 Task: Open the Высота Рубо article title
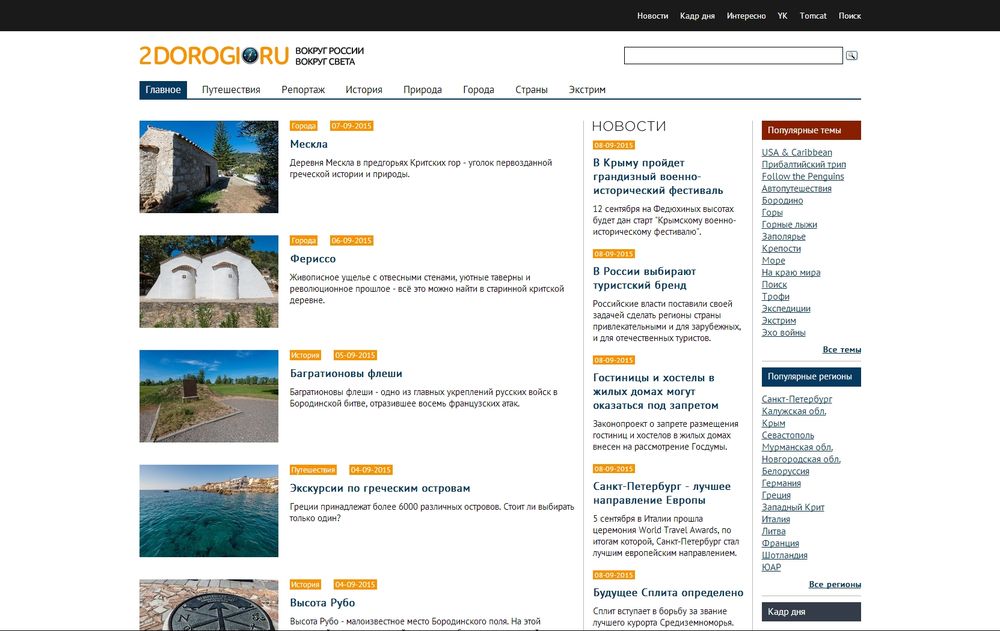tap(322, 603)
